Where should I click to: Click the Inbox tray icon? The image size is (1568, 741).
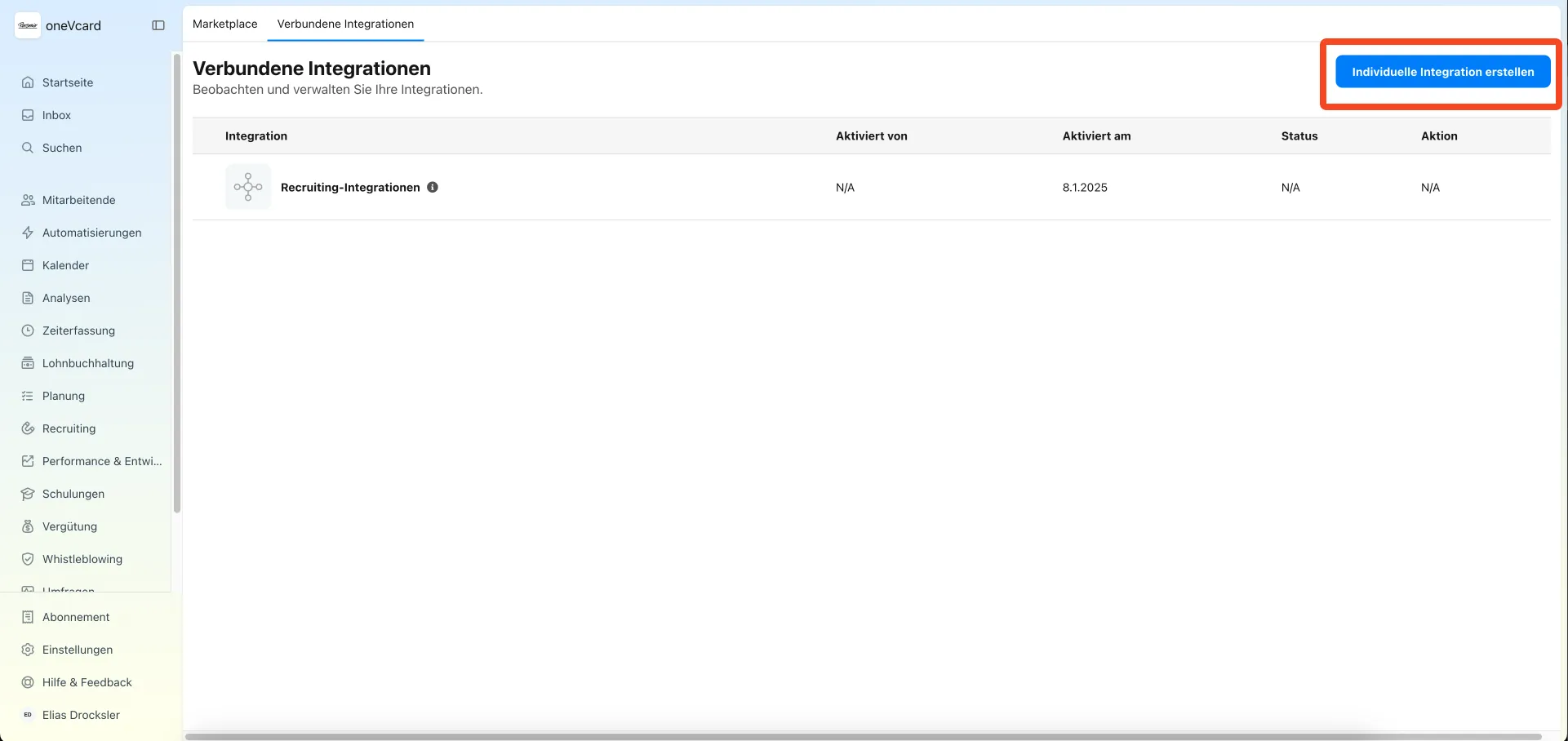(x=28, y=115)
